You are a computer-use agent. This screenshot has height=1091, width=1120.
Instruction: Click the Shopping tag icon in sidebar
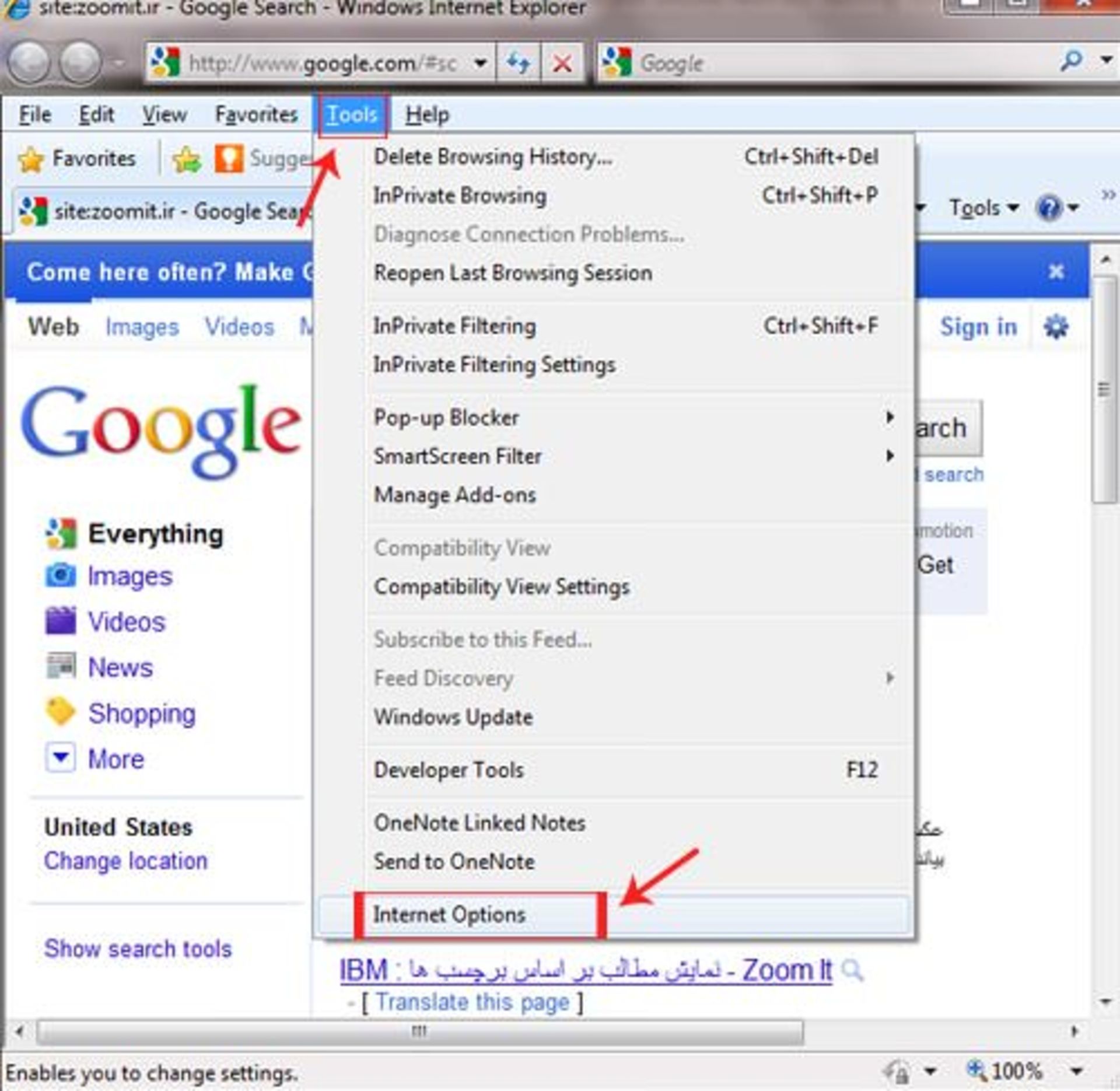[x=61, y=711]
